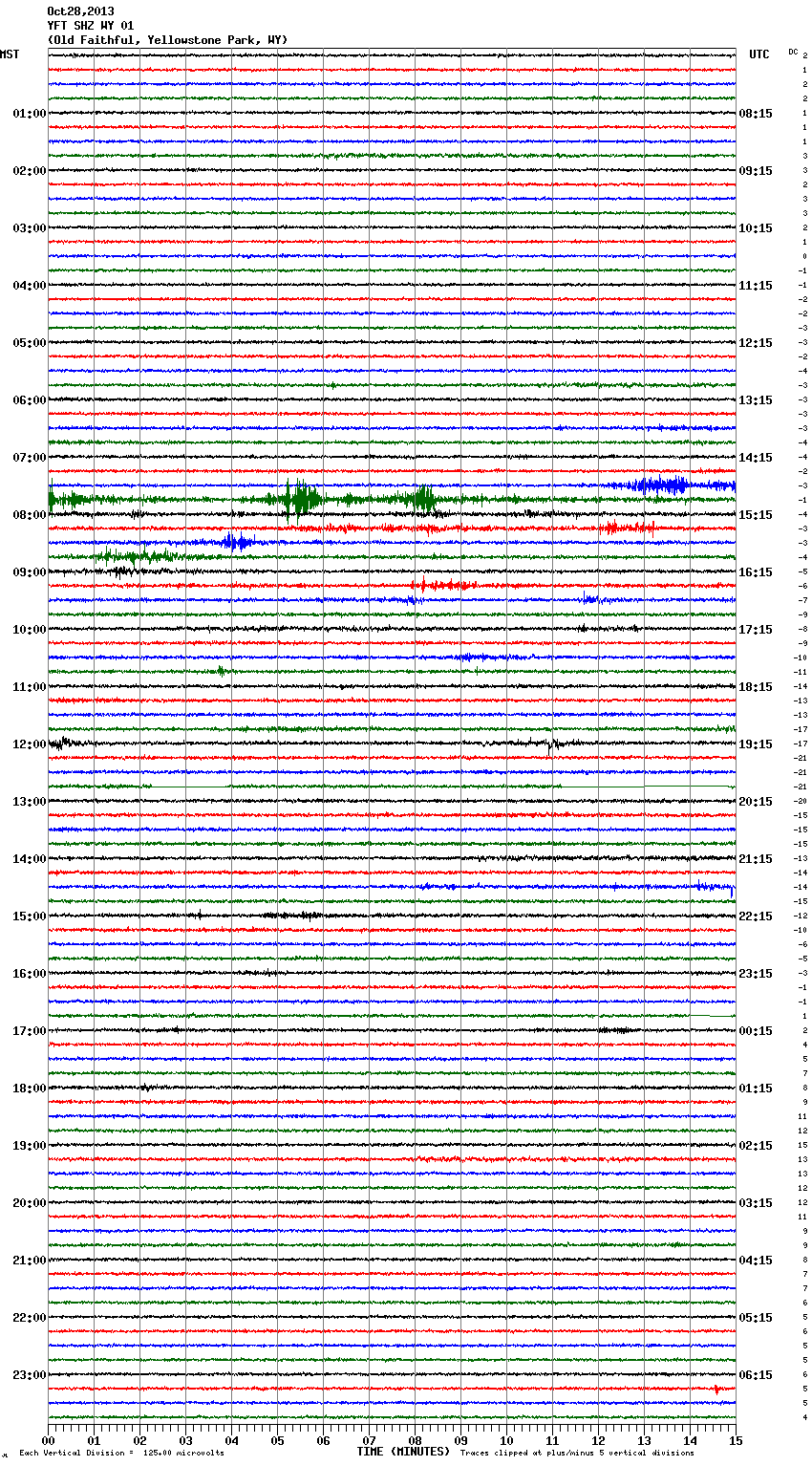Click the "17:15" UTC time label
The width and height of the screenshot is (812, 1466).
click(x=756, y=630)
